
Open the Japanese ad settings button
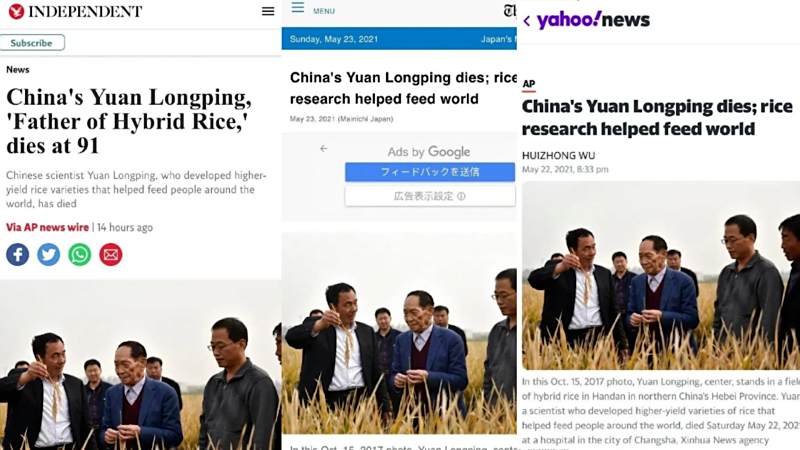(x=430, y=196)
